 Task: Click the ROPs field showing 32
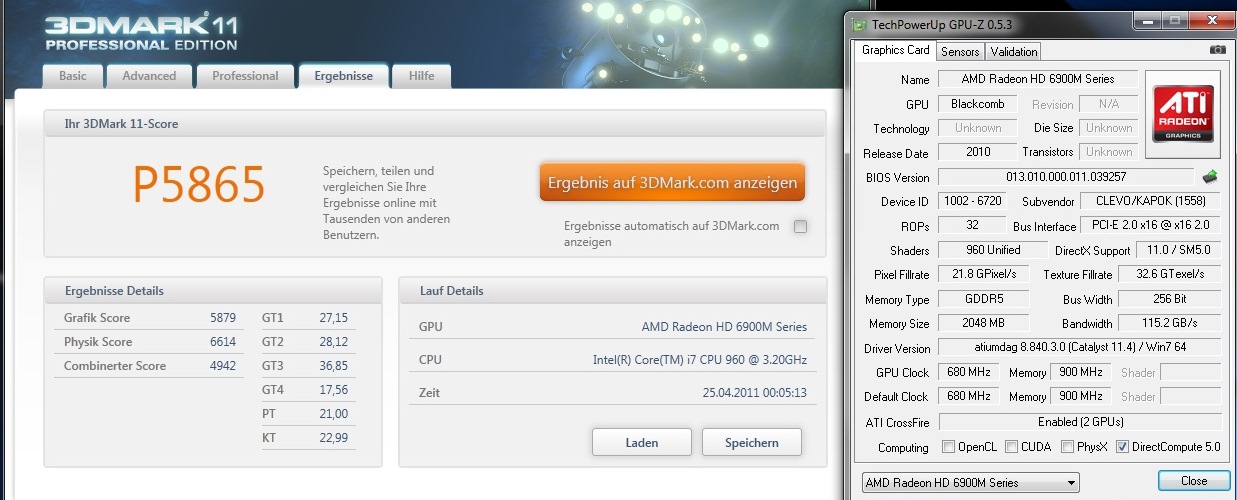973,226
